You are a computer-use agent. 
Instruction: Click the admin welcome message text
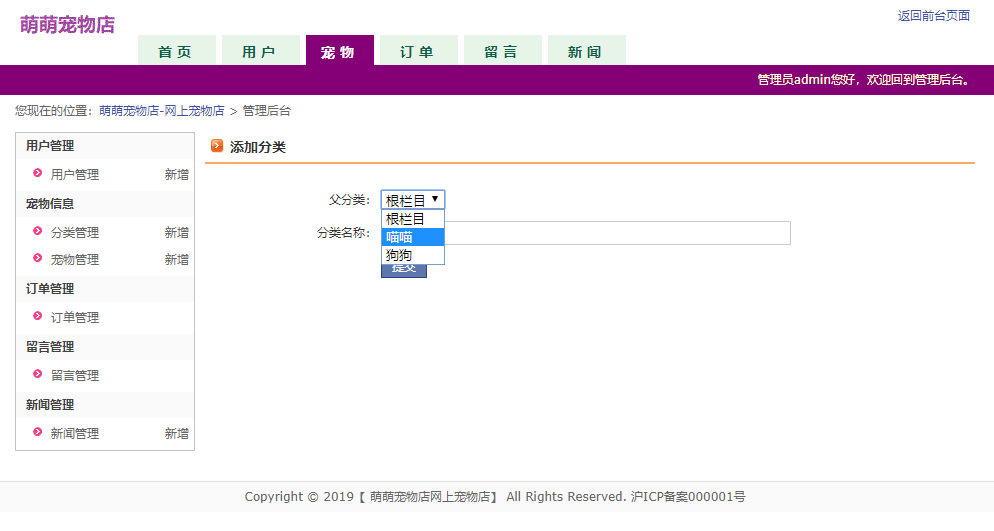(x=863, y=80)
